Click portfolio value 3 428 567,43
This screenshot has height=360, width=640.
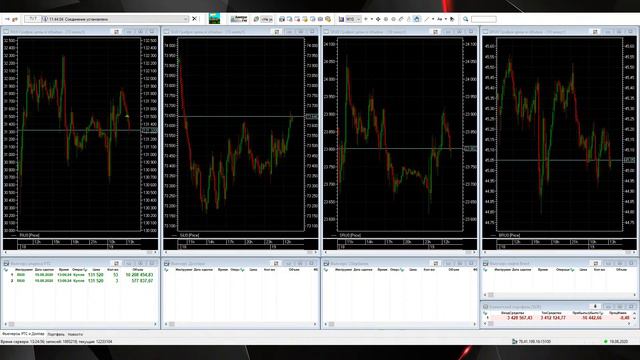click(x=520, y=318)
